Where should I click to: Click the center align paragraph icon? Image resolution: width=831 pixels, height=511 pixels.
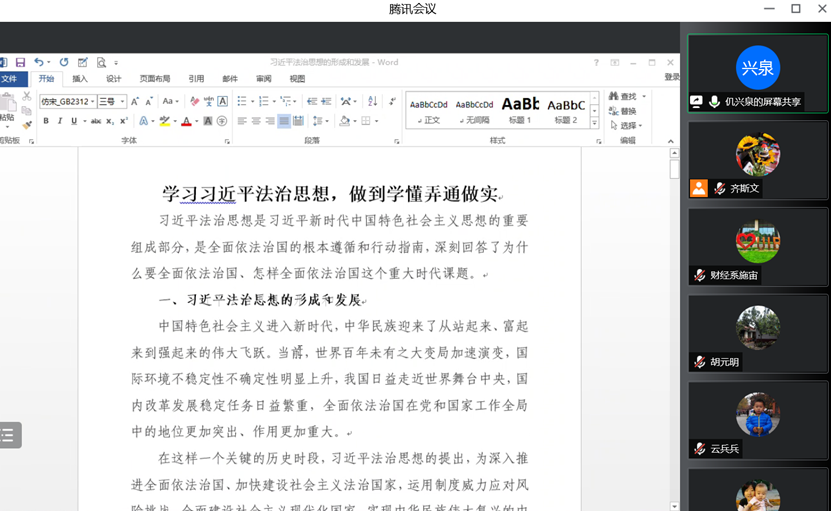coord(256,121)
